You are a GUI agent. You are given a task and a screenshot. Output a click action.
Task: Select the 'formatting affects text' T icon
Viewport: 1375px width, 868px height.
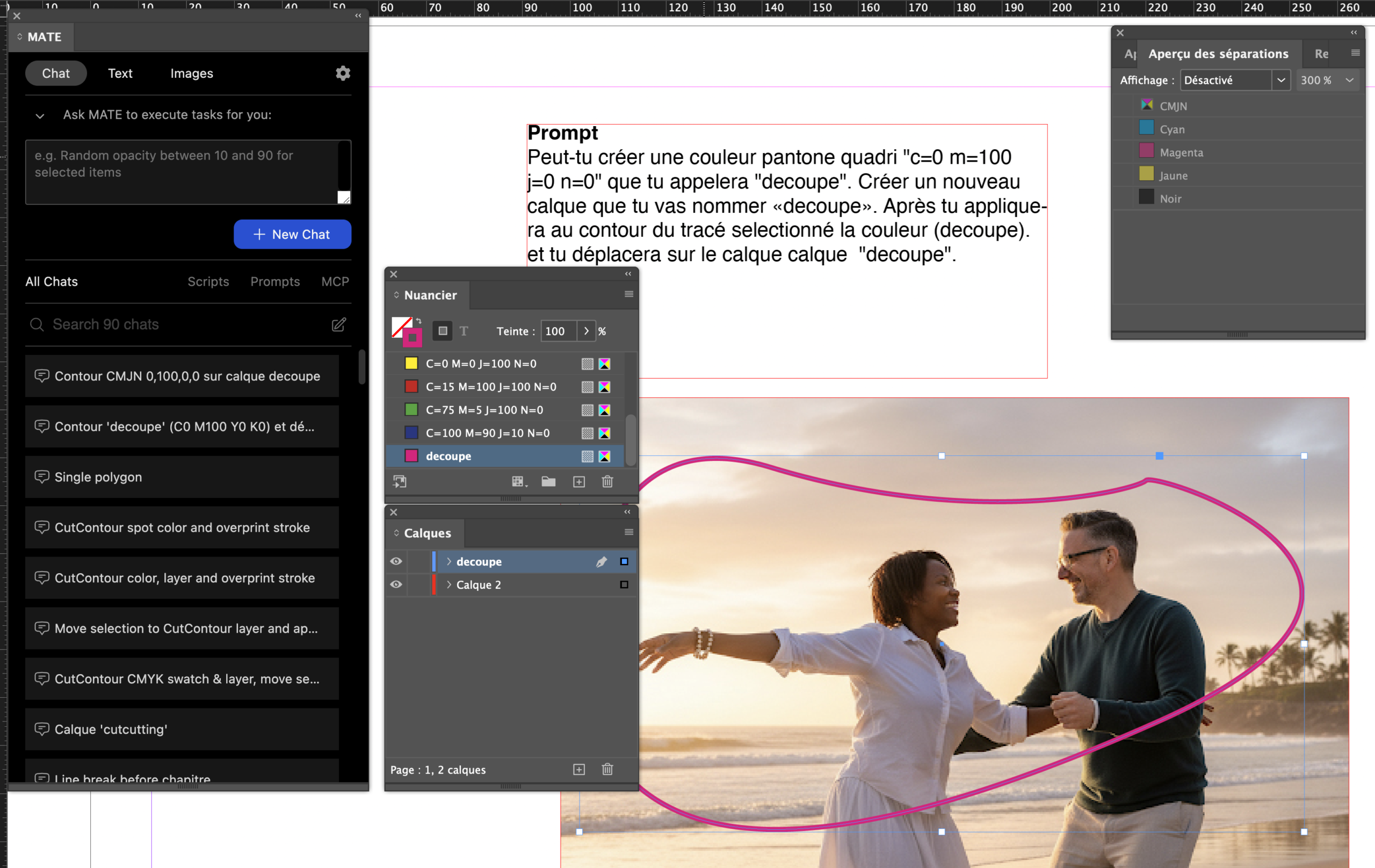464,331
